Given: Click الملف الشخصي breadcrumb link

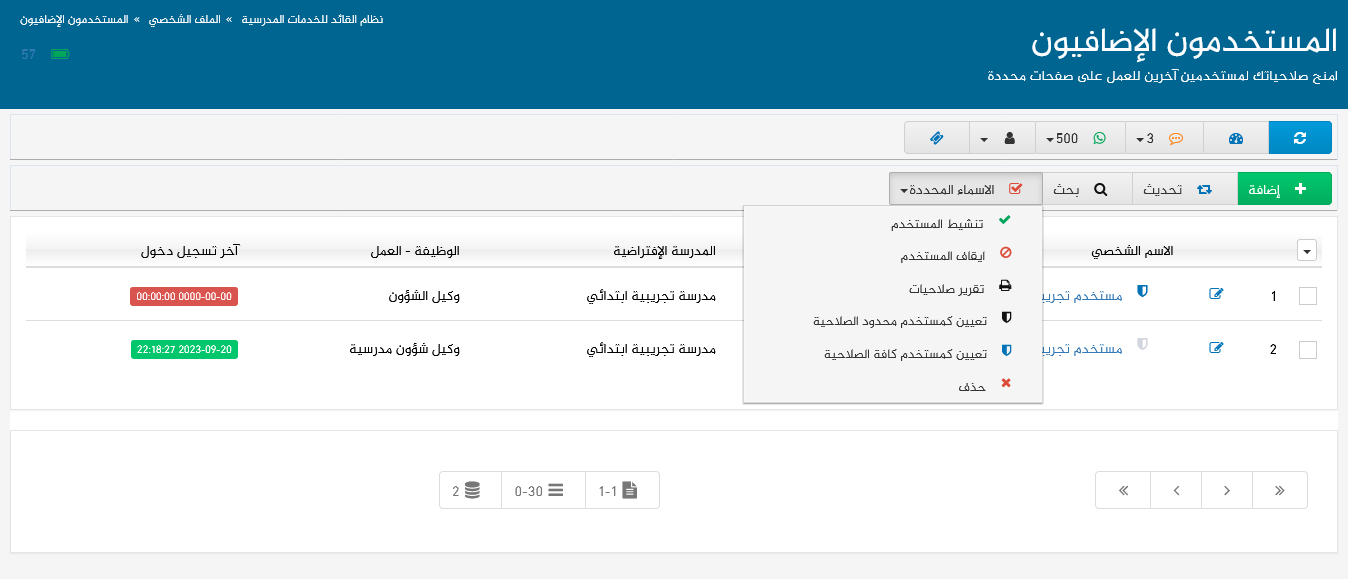Looking at the screenshot, I should tap(193, 19).
